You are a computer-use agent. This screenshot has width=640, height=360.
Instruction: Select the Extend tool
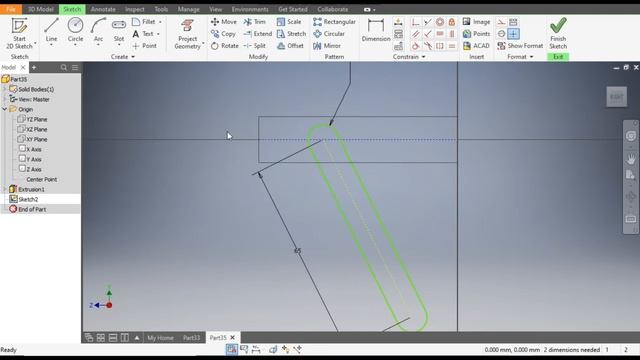pos(258,34)
